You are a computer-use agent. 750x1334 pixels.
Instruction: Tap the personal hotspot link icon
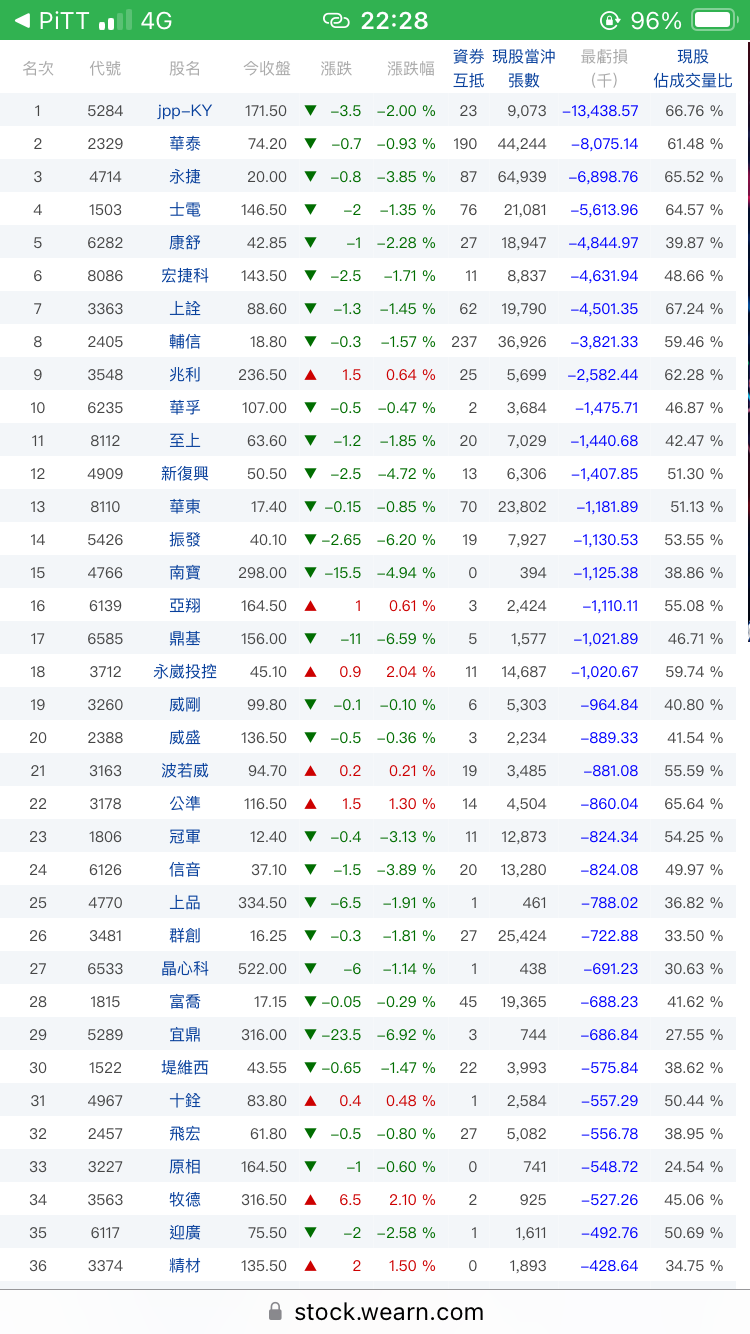(x=337, y=20)
